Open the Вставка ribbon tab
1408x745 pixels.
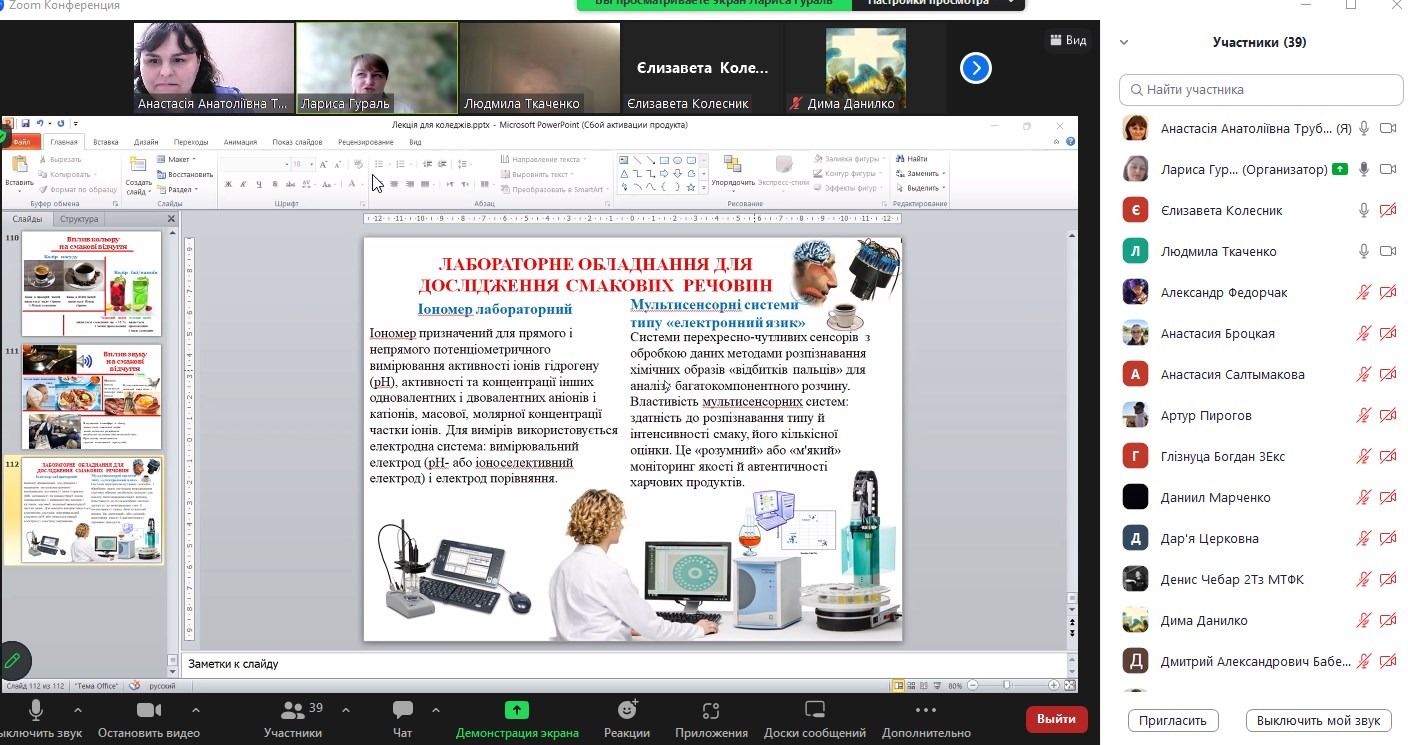tap(106, 142)
